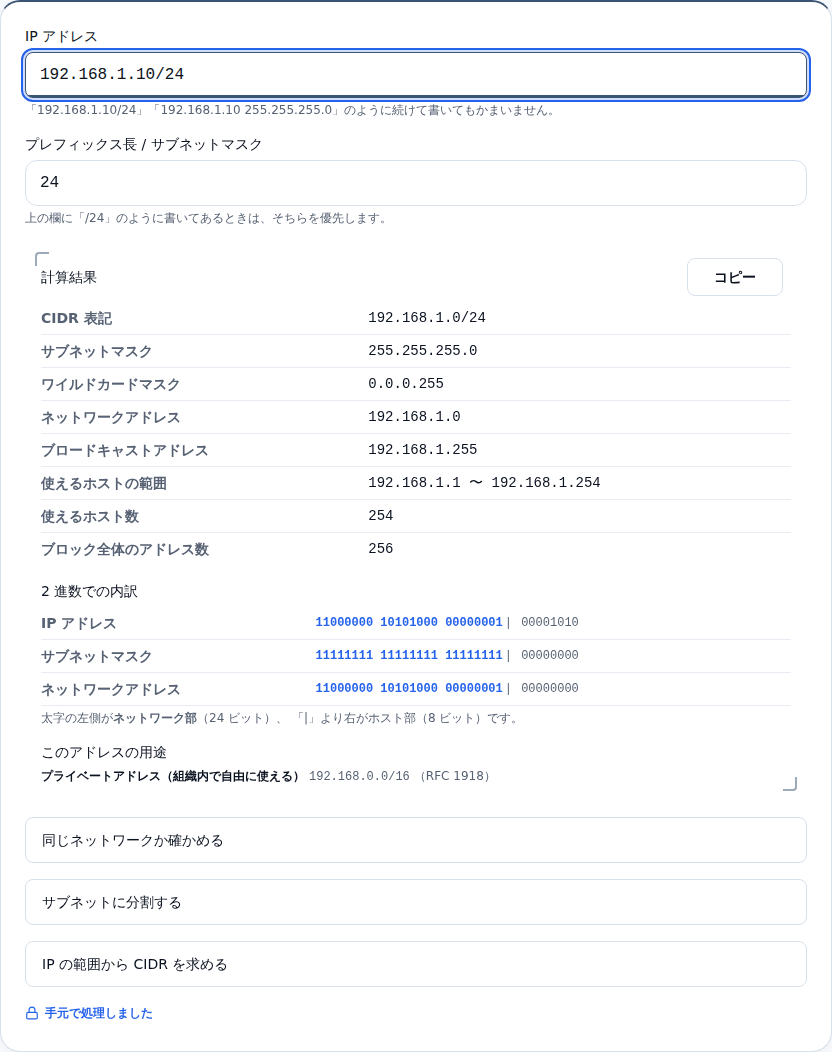Expand IP の範囲から CIDR を求める section
This screenshot has width=832, height=1052.
(x=415, y=964)
